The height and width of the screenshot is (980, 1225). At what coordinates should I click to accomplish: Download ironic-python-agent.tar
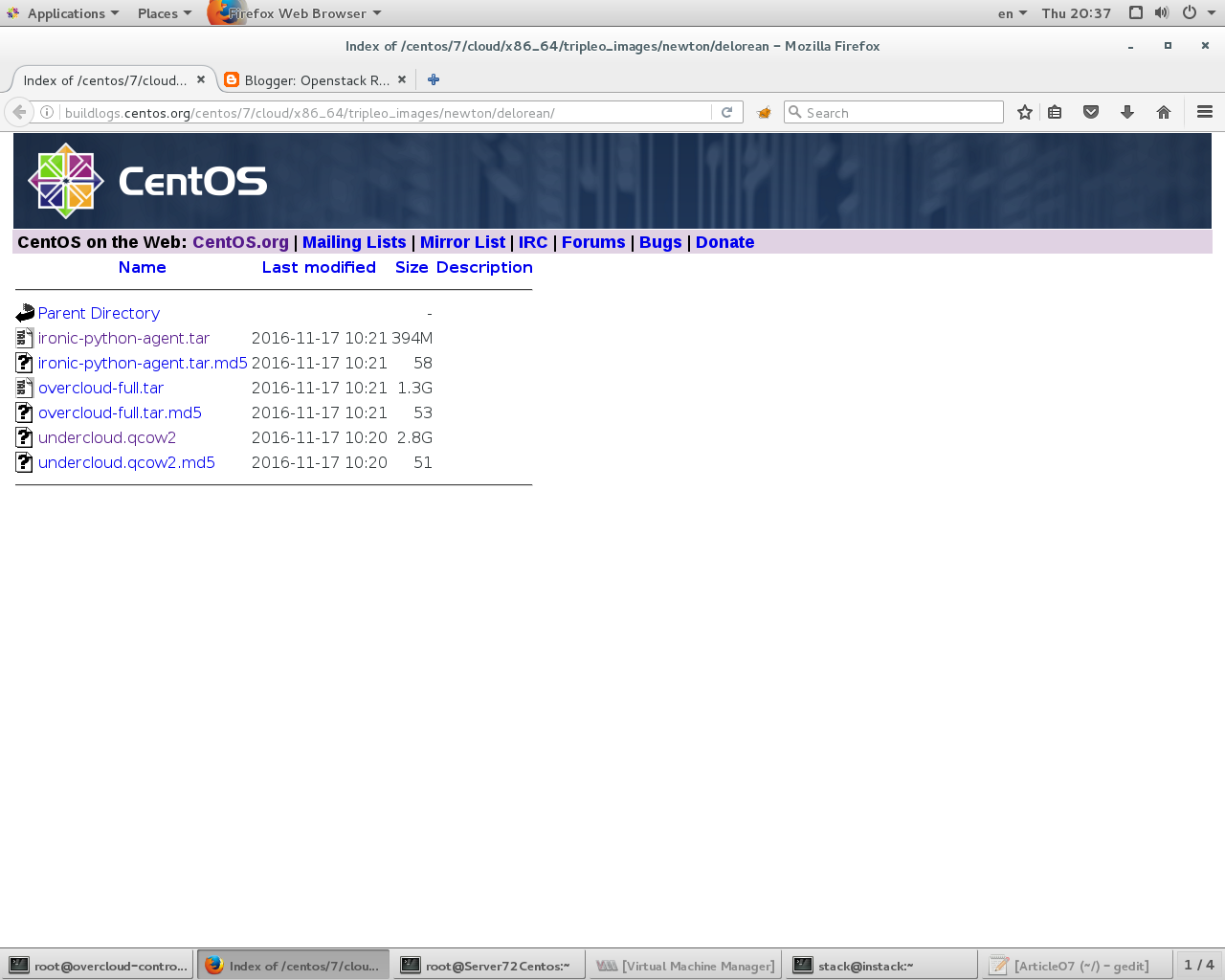[123, 338]
